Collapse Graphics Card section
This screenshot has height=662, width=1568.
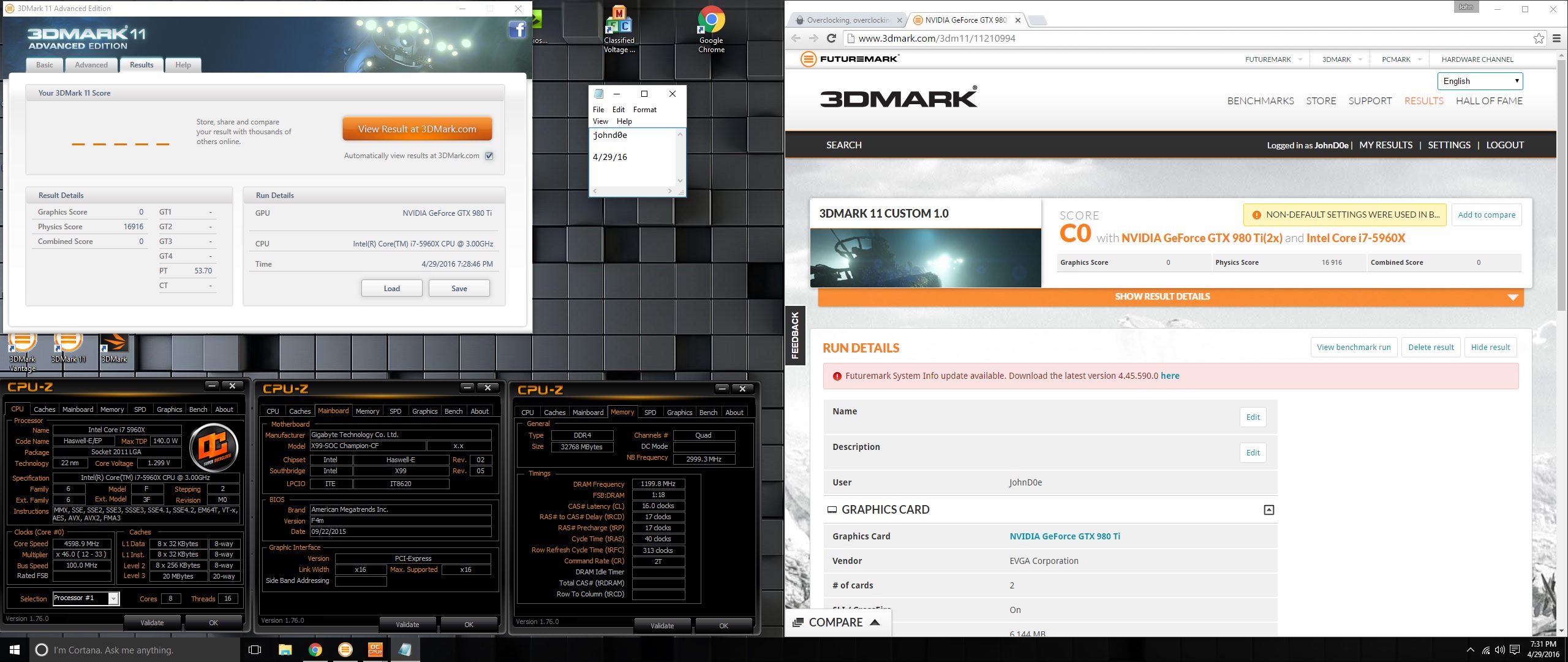click(1269, 510)
